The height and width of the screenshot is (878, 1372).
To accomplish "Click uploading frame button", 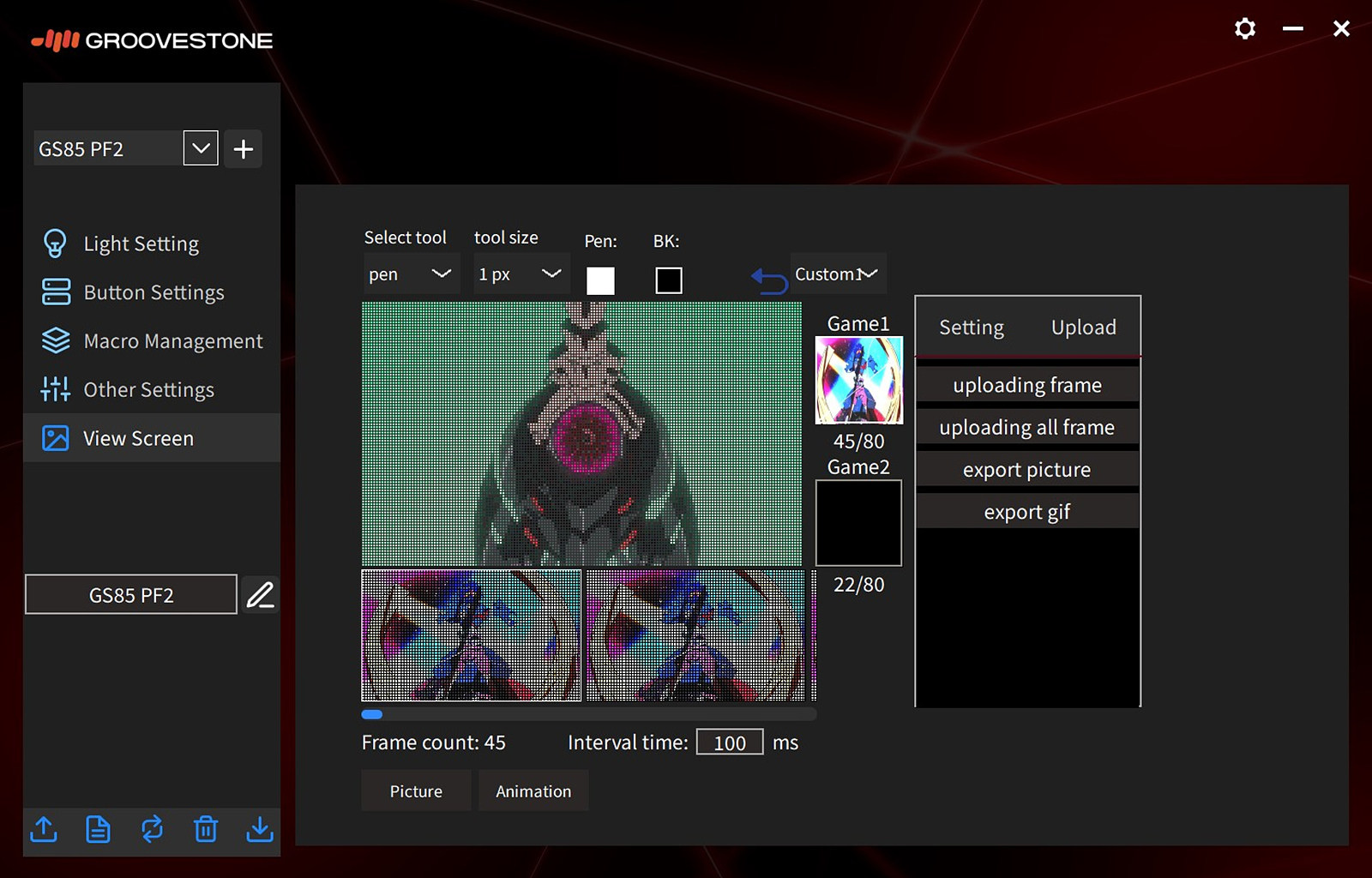I will (1027, 385).
